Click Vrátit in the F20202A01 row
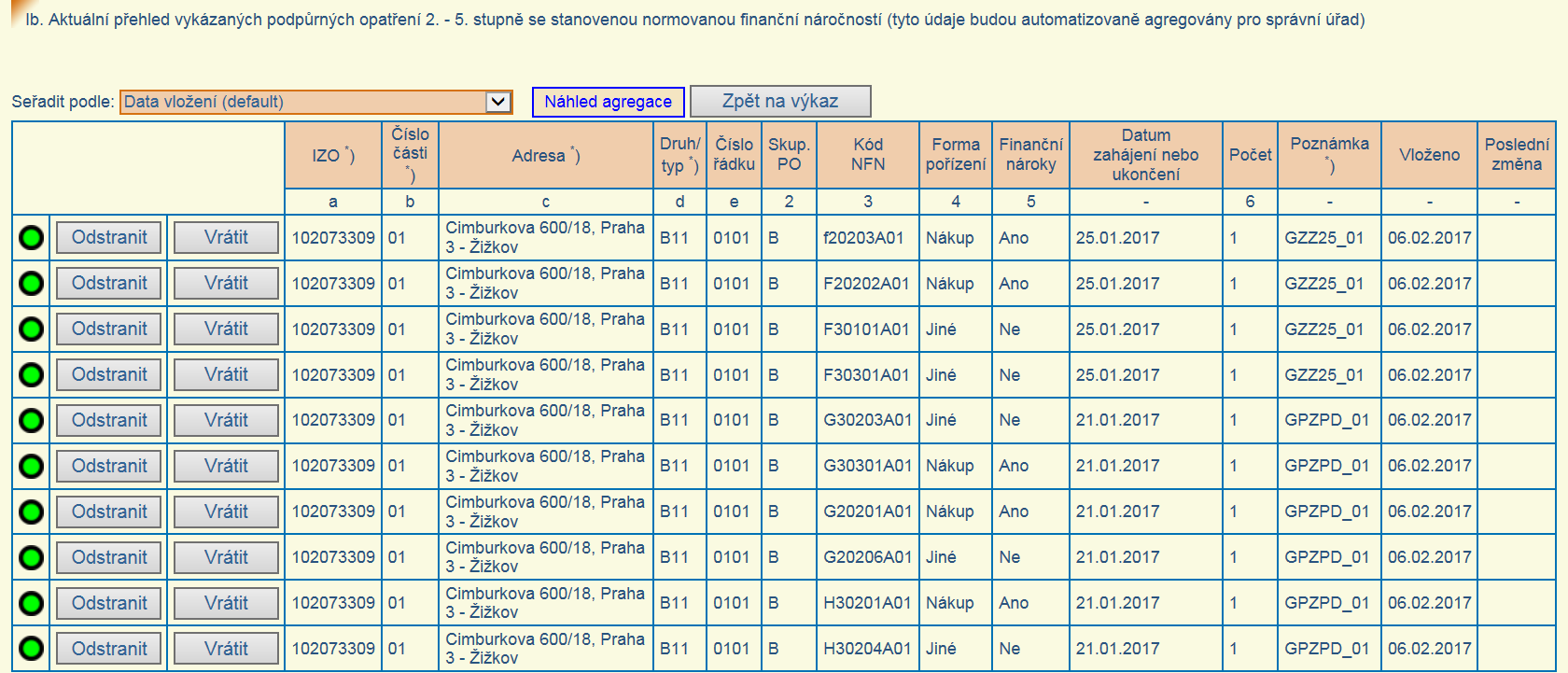Viewport: 1568px width, 673px height. click(226, 283)
